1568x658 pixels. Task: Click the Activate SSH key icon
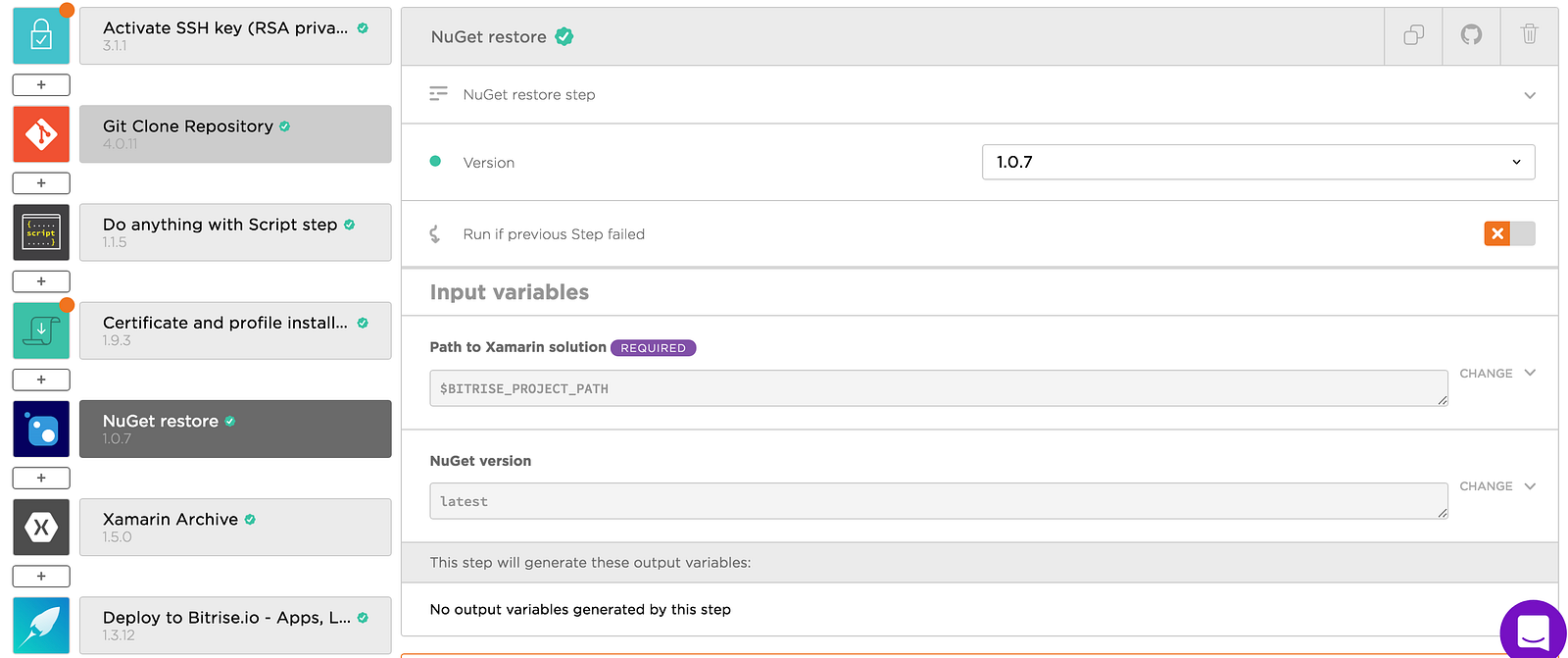[x=41, y=36]
